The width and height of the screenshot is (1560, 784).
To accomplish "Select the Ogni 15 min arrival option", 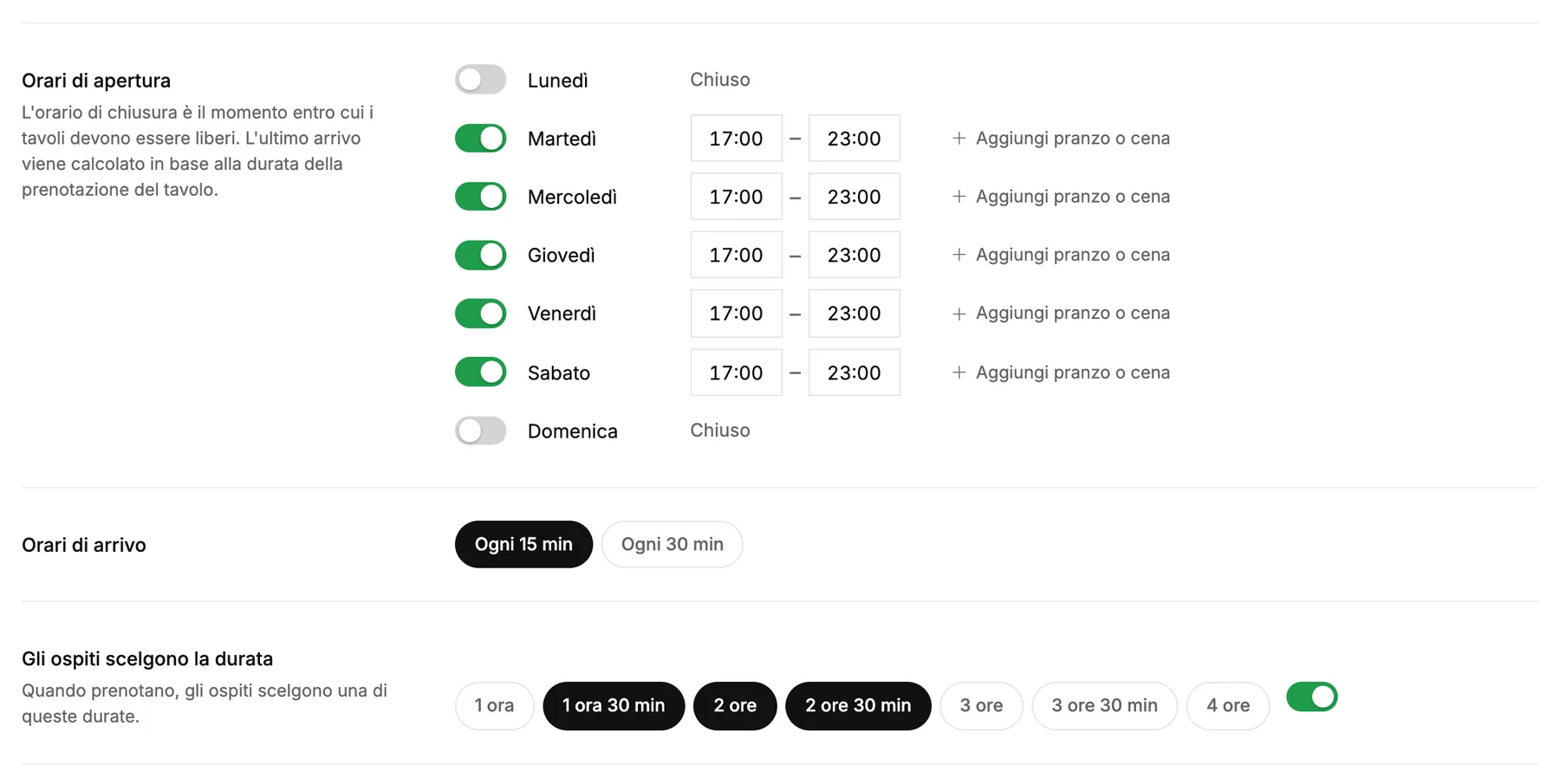I will pyautogui.click(x=523, y=544).
